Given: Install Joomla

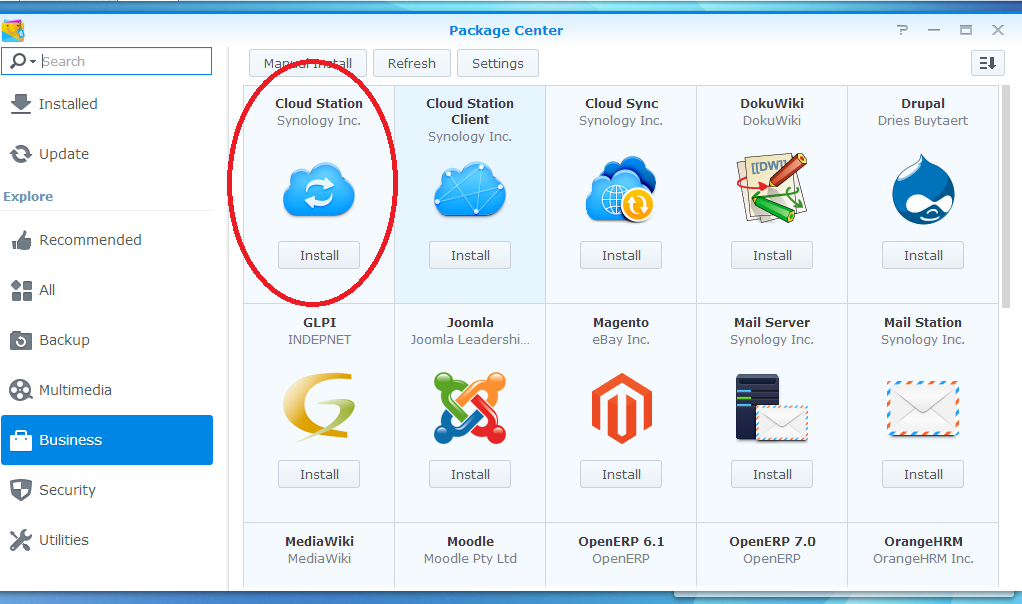Looking at the screenshot, I should tap(470, 474).
